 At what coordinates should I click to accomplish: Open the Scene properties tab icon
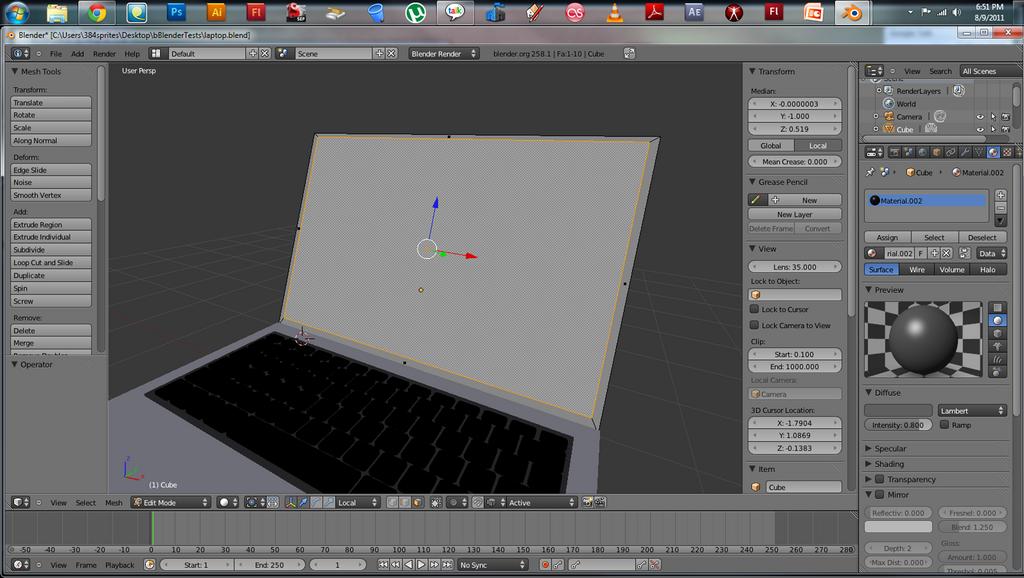tap(908, 152)
